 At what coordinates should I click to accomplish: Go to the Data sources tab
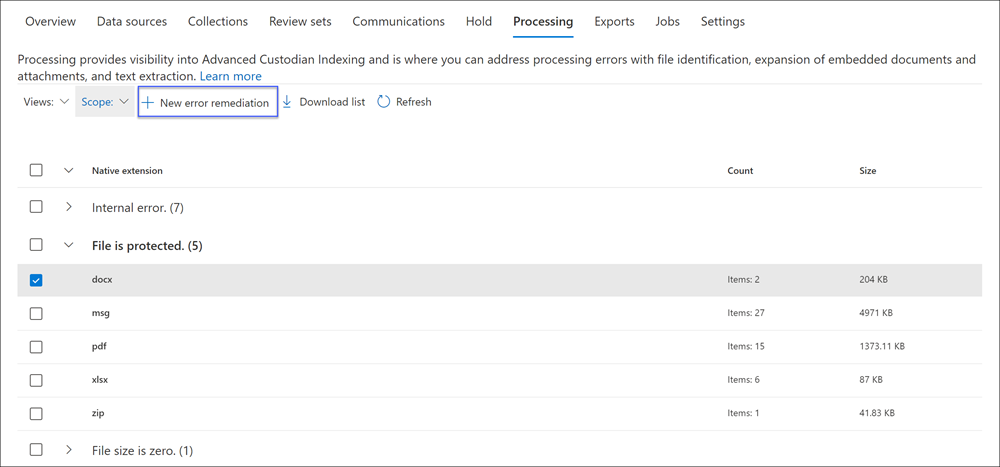[132, 21]
